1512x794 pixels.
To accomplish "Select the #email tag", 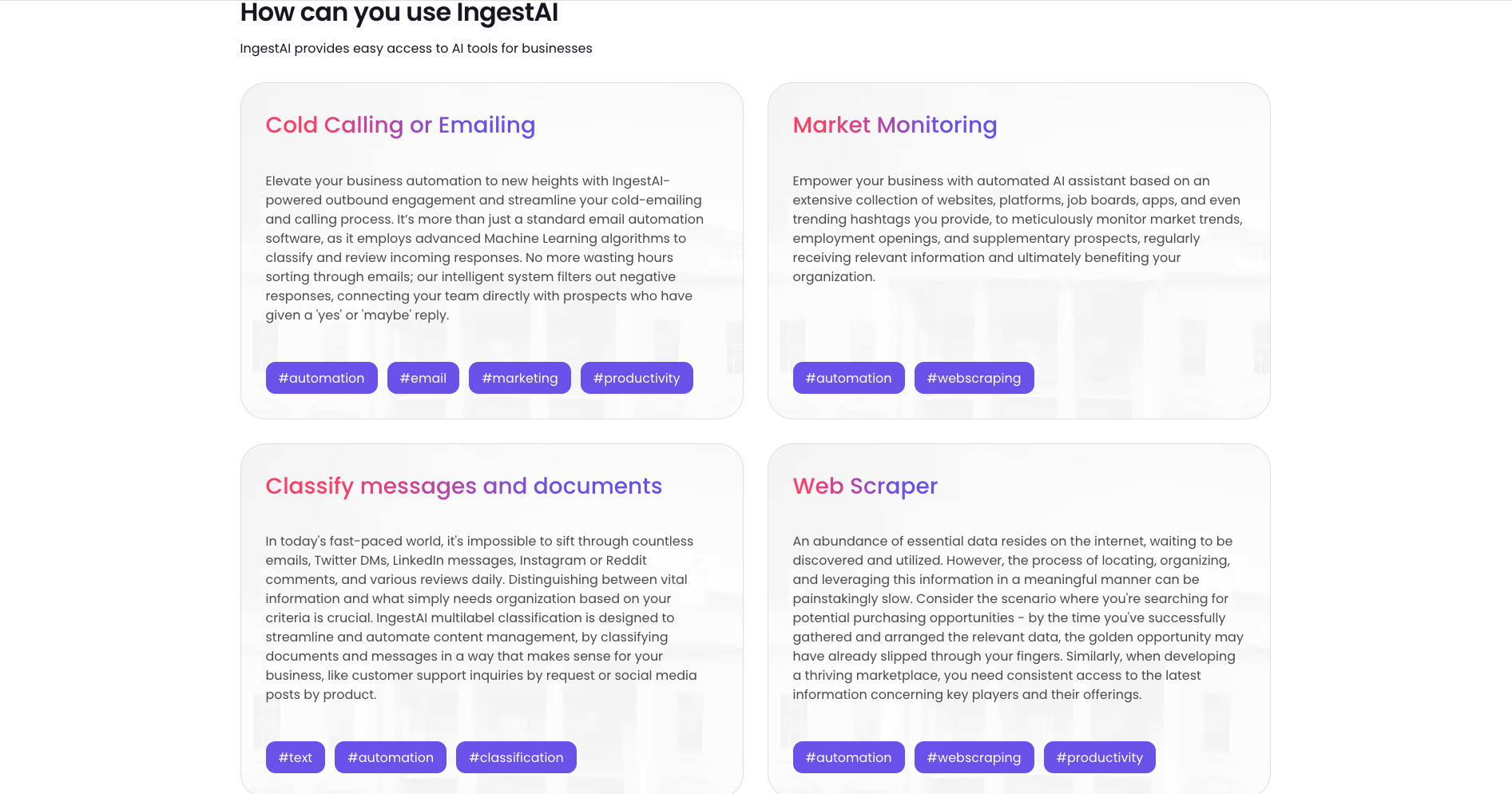I will pos(423,378).
